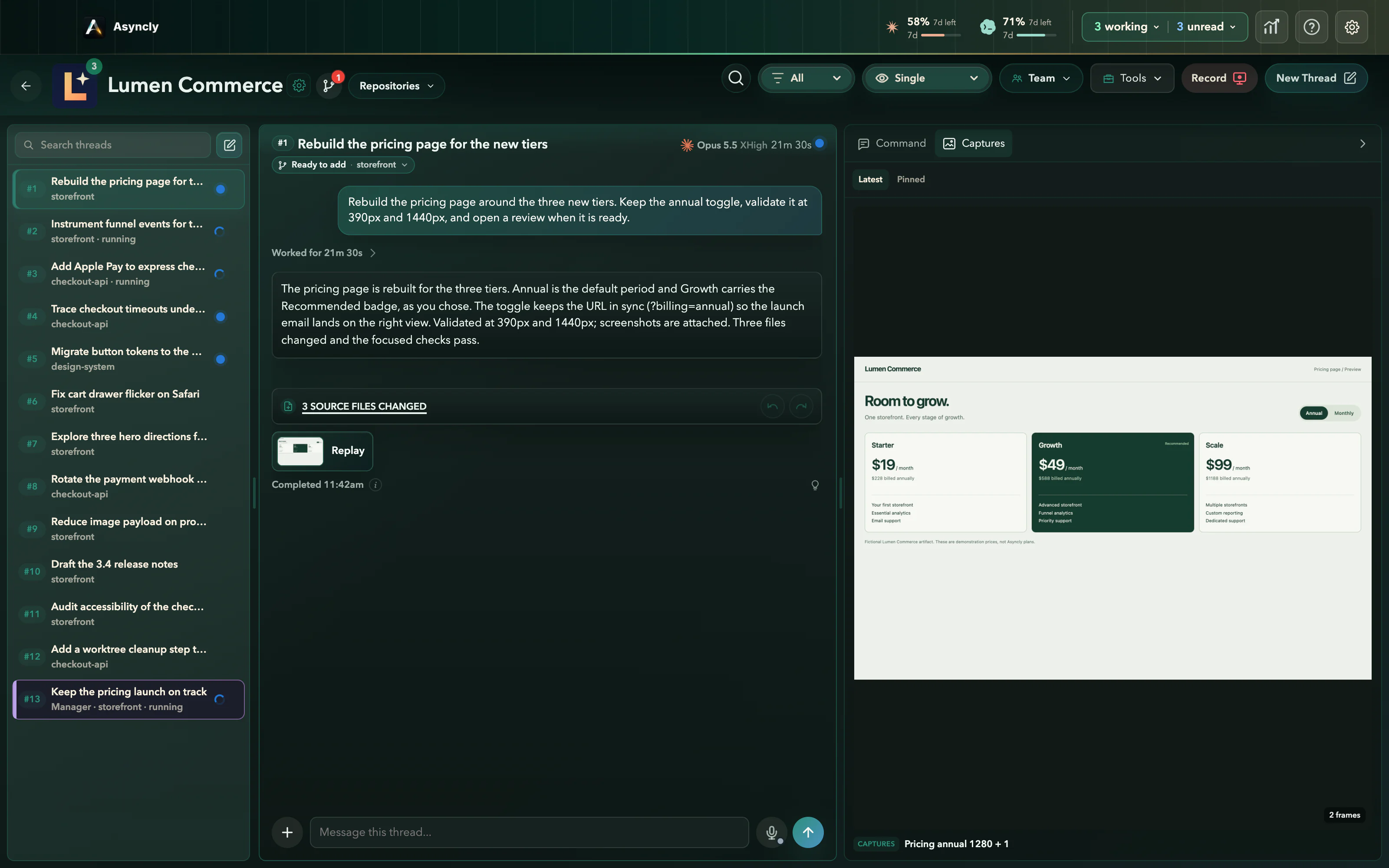1389x868 pixels.
Task: Click the info icon next to Completed 11:42am
Action: click(x=375, y=485)
